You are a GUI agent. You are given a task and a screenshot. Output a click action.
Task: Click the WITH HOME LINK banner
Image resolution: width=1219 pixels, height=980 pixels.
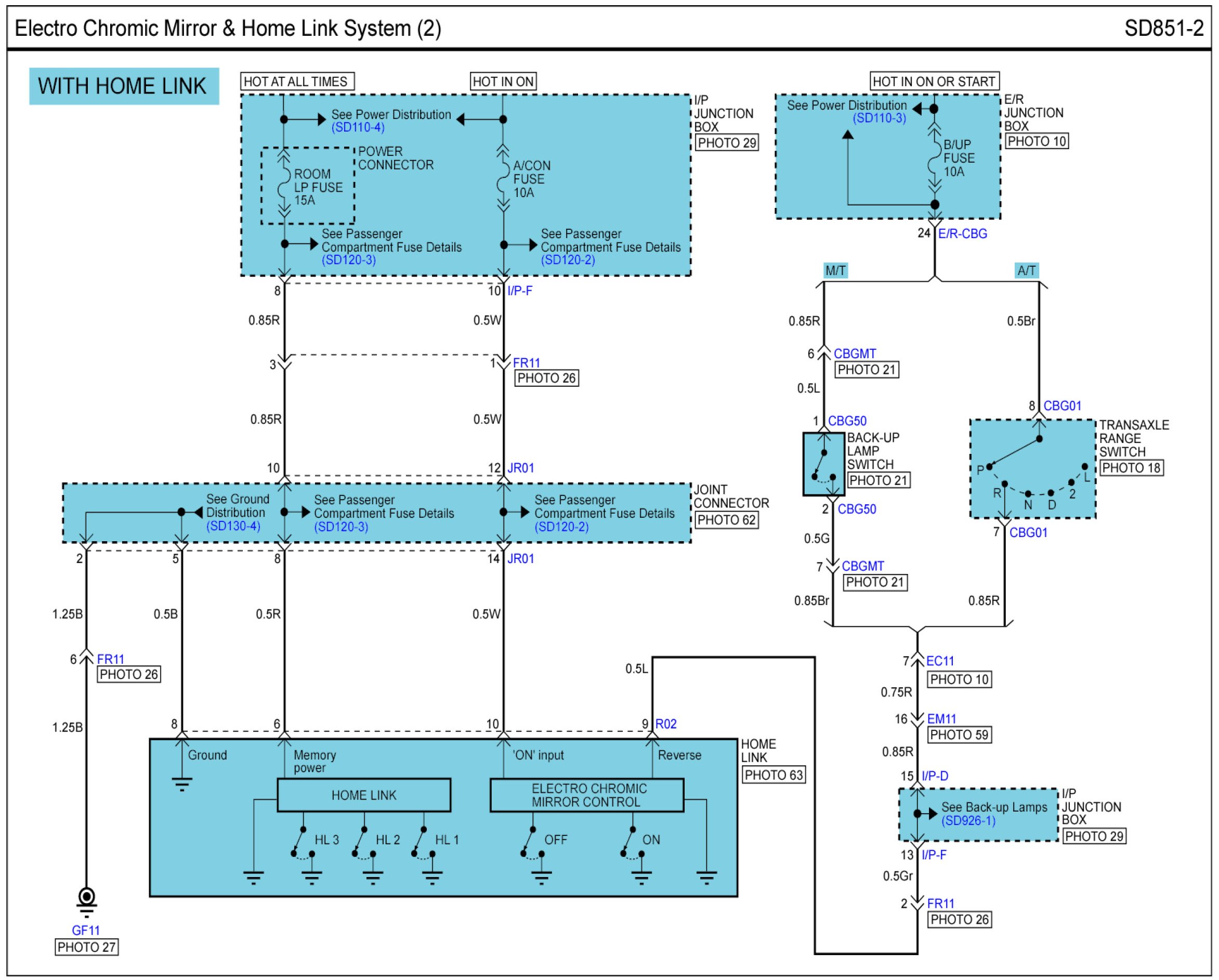[x=124, y=86]
